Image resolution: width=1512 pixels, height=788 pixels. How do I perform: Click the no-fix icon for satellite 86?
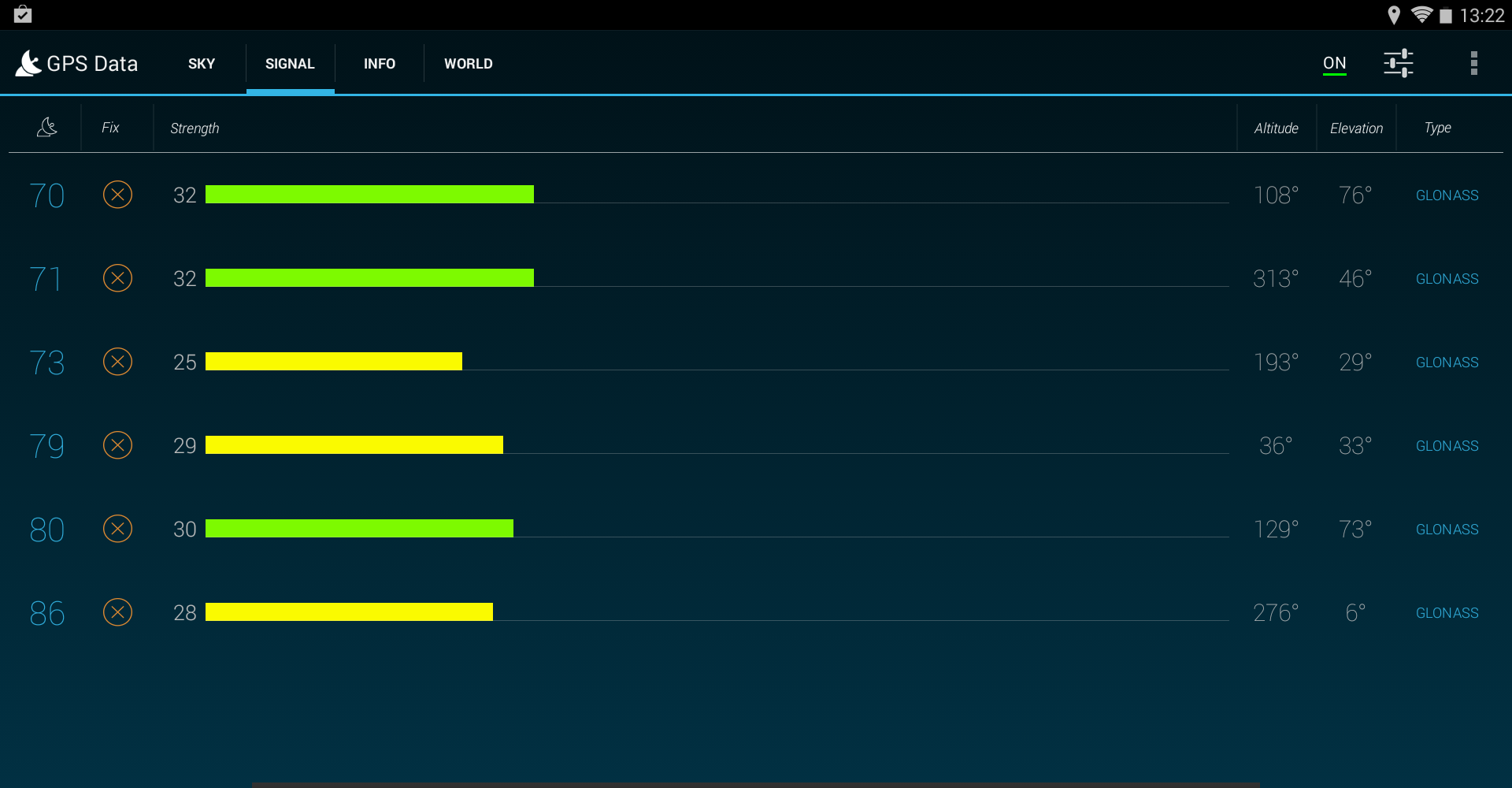(x=117, y=612)
